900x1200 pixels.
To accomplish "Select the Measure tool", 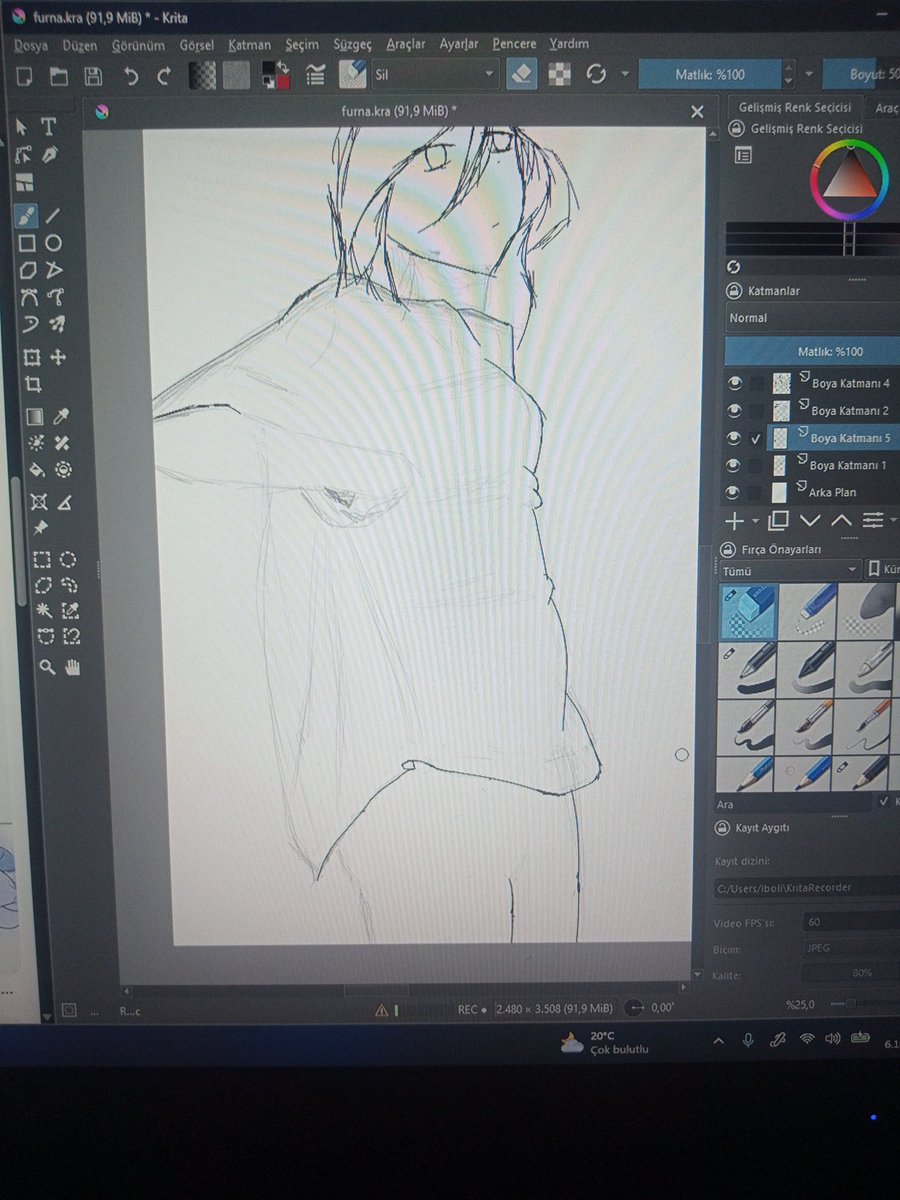I will 64,502.
